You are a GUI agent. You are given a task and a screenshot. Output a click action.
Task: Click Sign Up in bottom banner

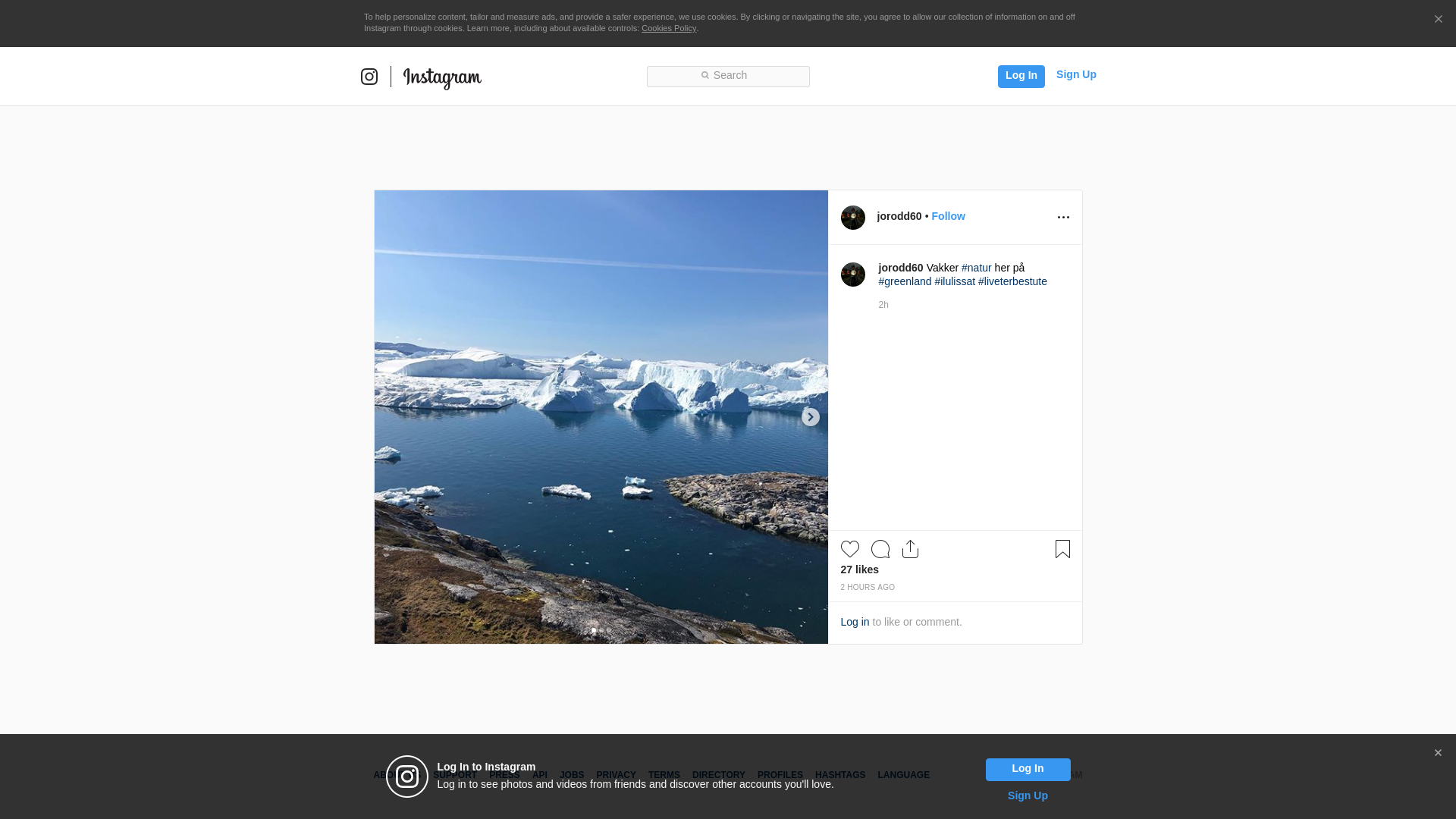(x=1027, y=795)
